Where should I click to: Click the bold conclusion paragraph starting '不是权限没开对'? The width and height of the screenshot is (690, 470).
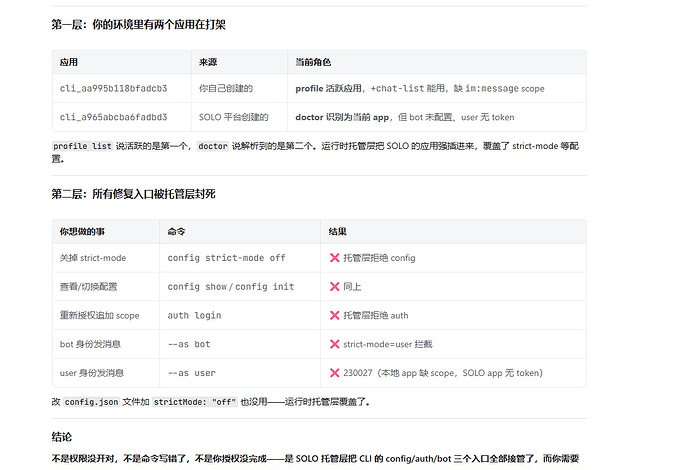(315, 459)
